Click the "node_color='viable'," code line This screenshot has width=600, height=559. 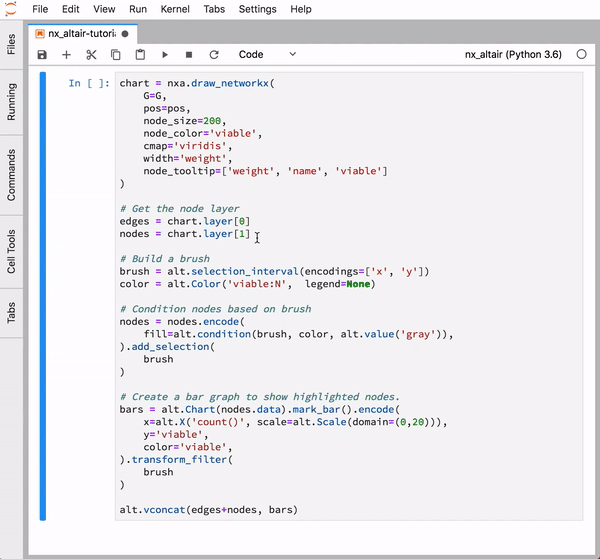coord(202,133)
